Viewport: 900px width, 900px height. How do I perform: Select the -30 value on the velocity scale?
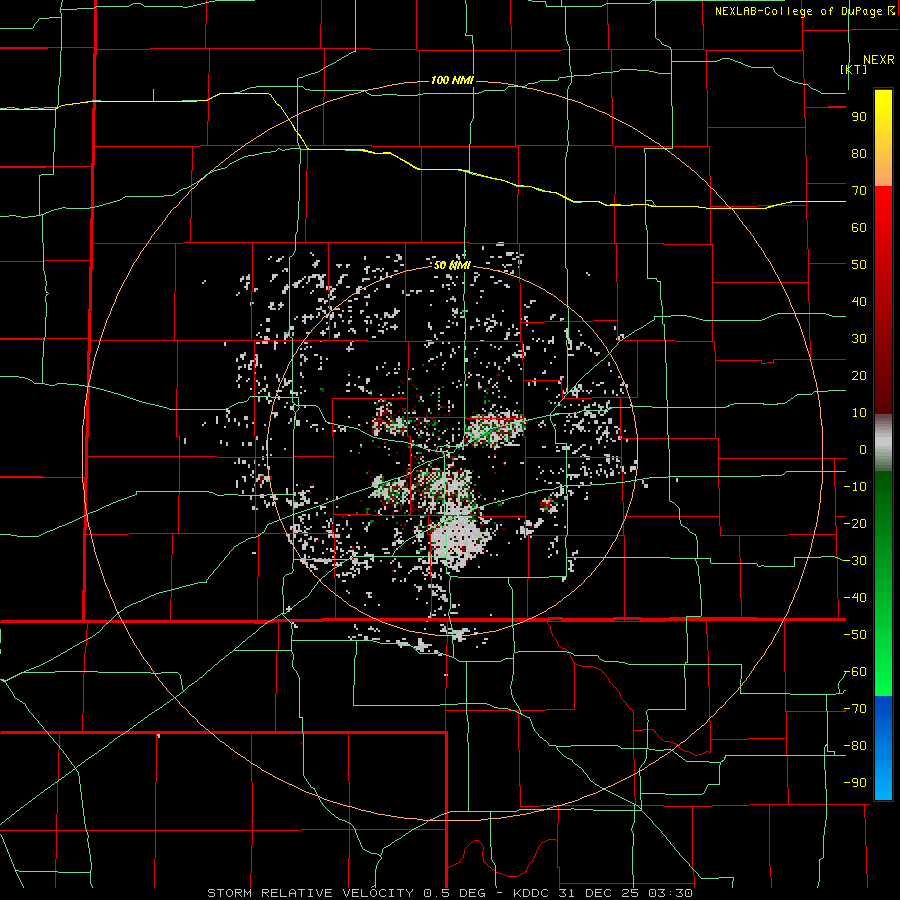[x=855, y=561]
